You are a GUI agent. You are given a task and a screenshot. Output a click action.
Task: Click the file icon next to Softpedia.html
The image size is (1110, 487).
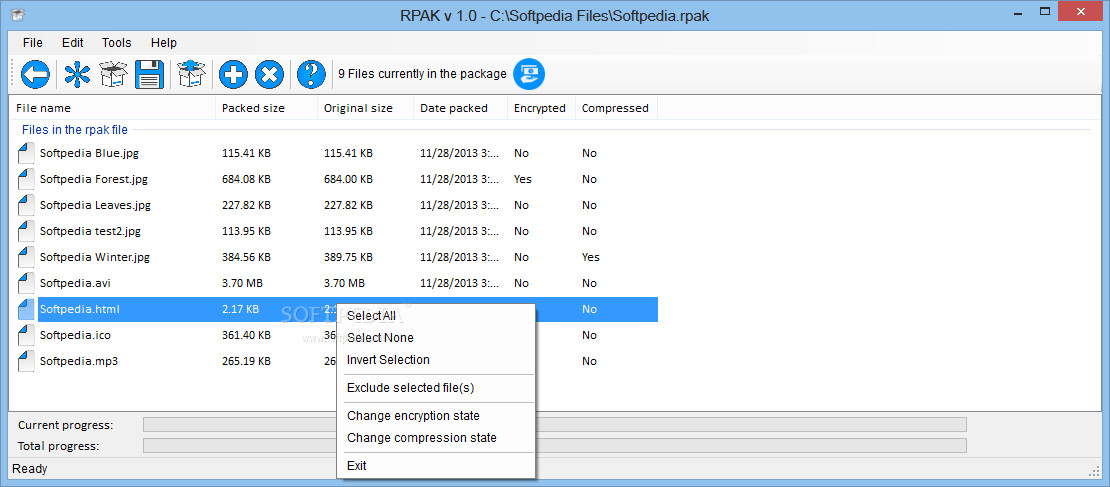tap(26, 309)
